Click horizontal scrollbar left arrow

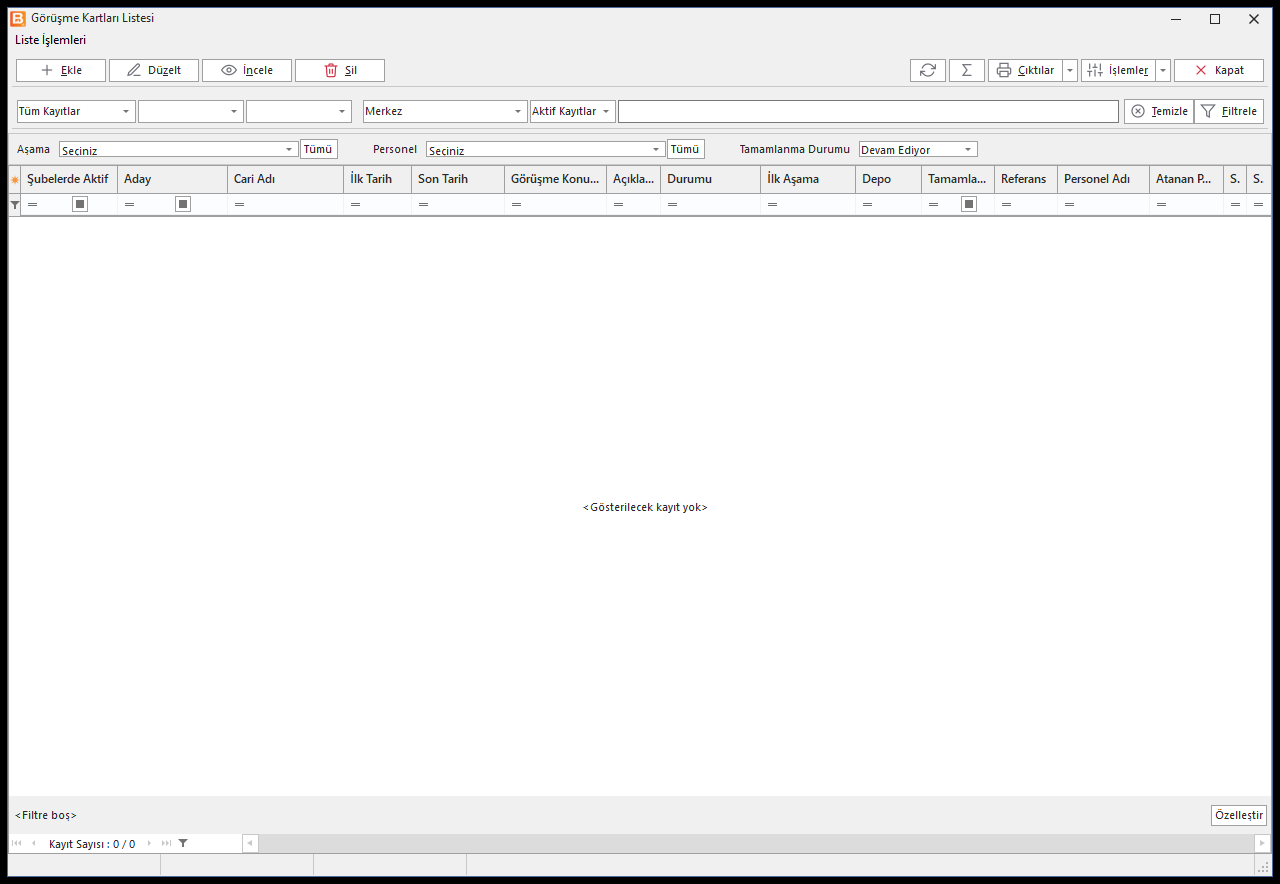click(250, 843)
